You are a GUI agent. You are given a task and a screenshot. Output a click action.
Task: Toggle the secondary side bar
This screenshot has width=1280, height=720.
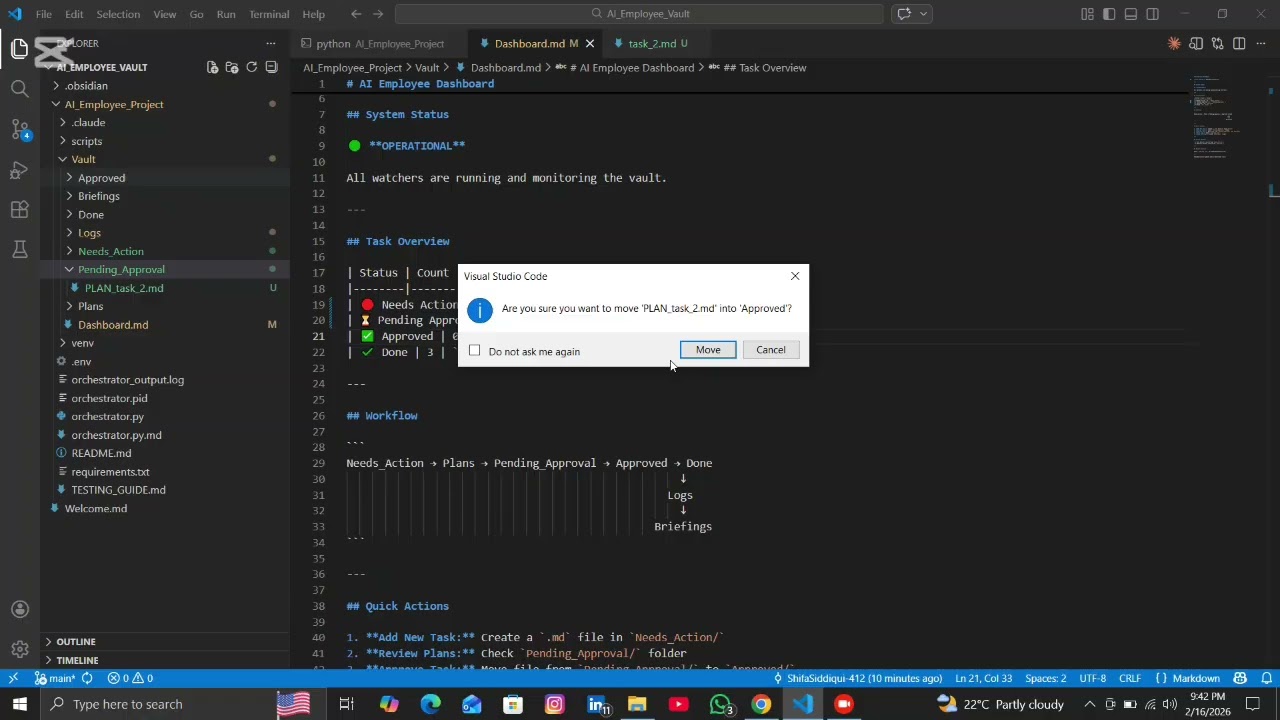tap(1153, 14)
